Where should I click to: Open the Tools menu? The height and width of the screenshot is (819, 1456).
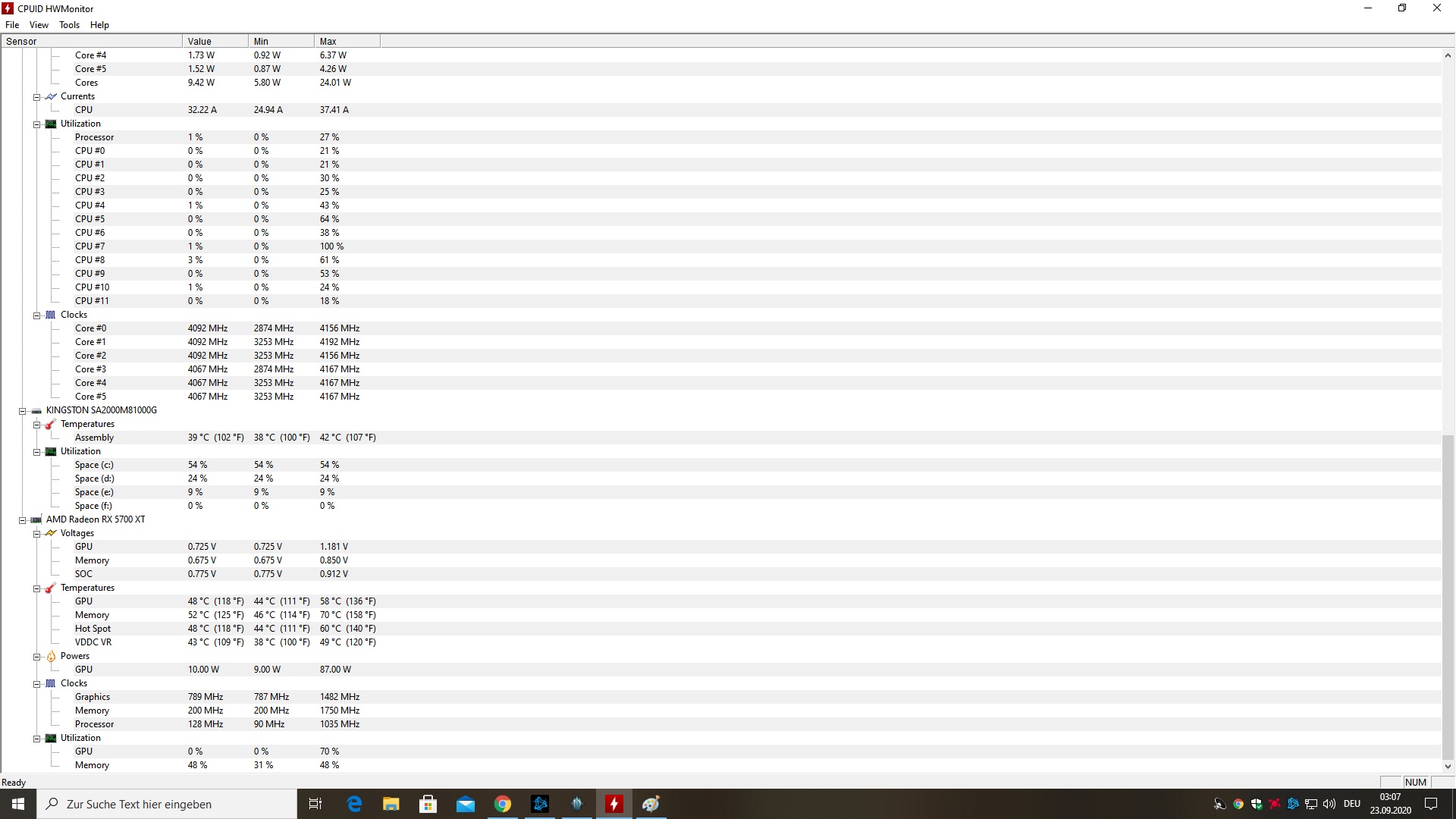69,25
